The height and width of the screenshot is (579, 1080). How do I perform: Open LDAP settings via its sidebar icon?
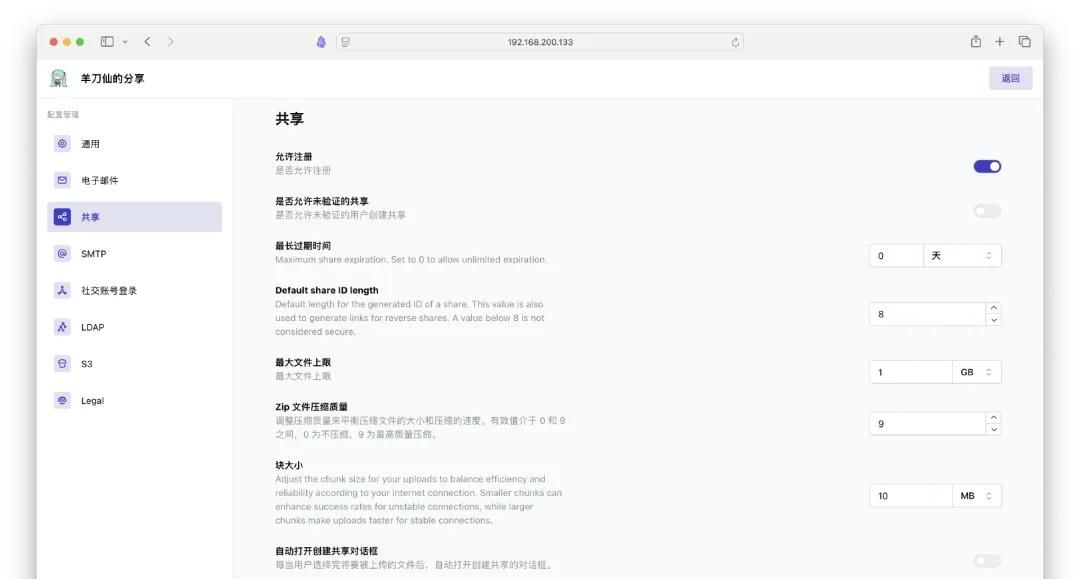62,326
